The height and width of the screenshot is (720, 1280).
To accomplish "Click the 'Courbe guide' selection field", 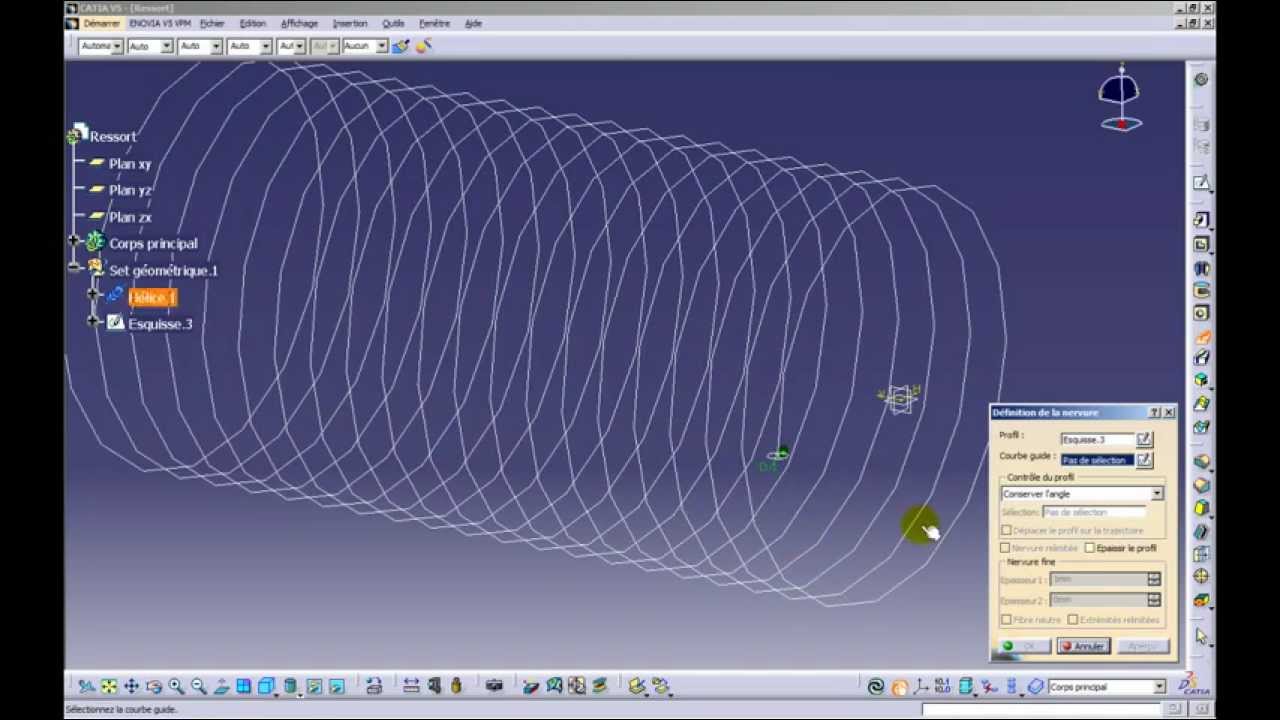I will (1097, 460).
